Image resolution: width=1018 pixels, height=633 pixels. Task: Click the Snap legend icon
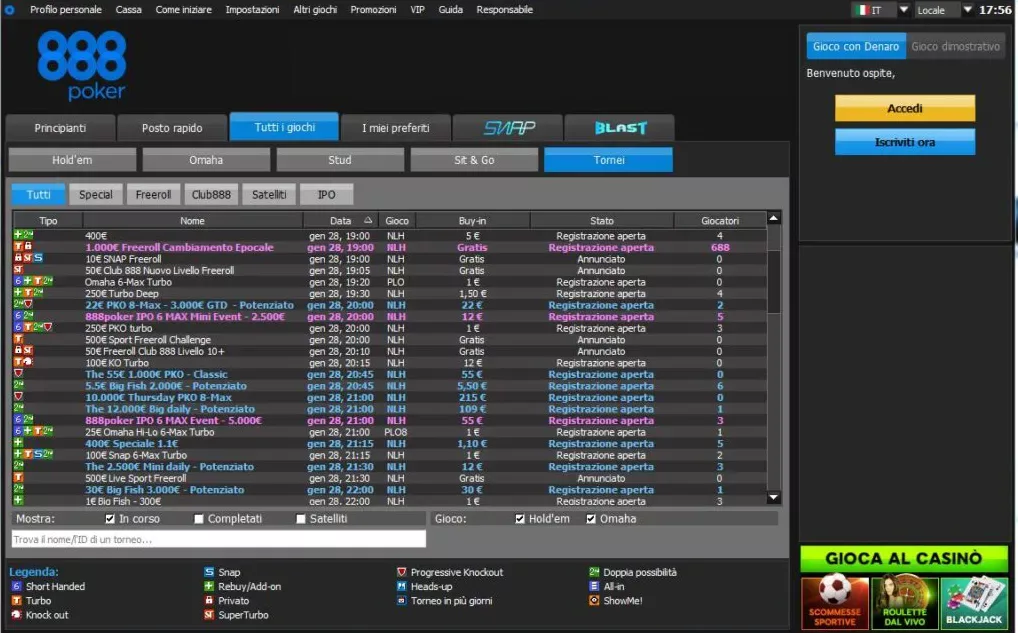click(x=208, y=572)
